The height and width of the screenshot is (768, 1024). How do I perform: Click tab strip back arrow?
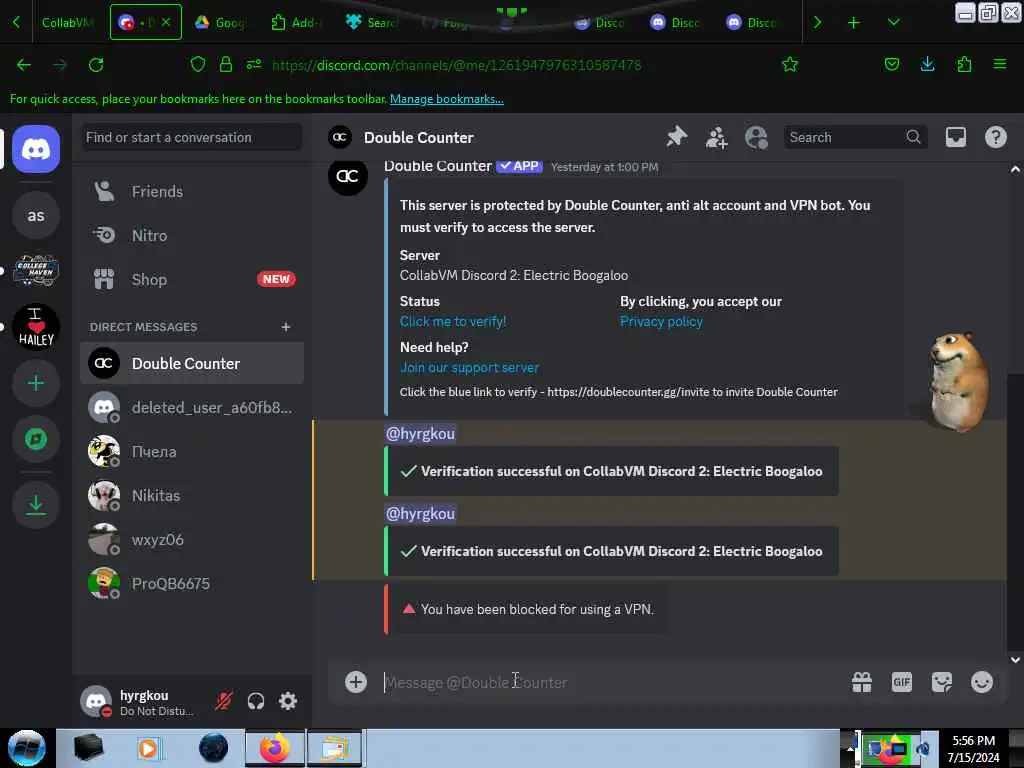(16, 23)
